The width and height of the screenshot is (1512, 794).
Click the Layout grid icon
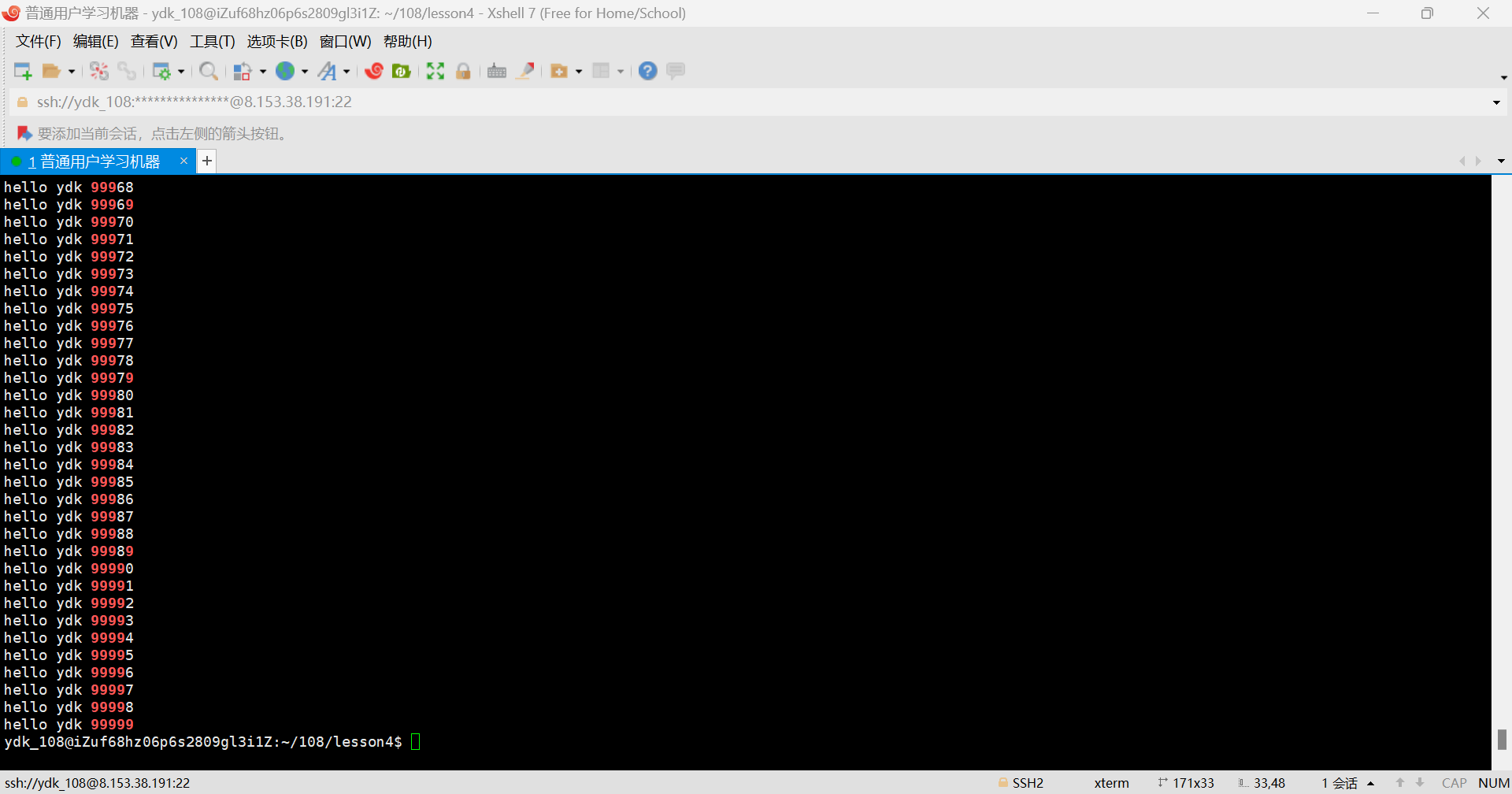pyautogui.click(x=601, y=72)
